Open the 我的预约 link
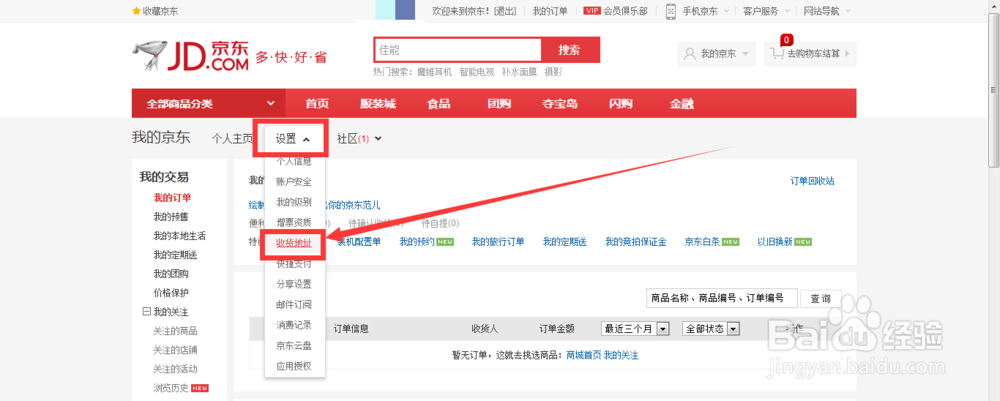 416,242
